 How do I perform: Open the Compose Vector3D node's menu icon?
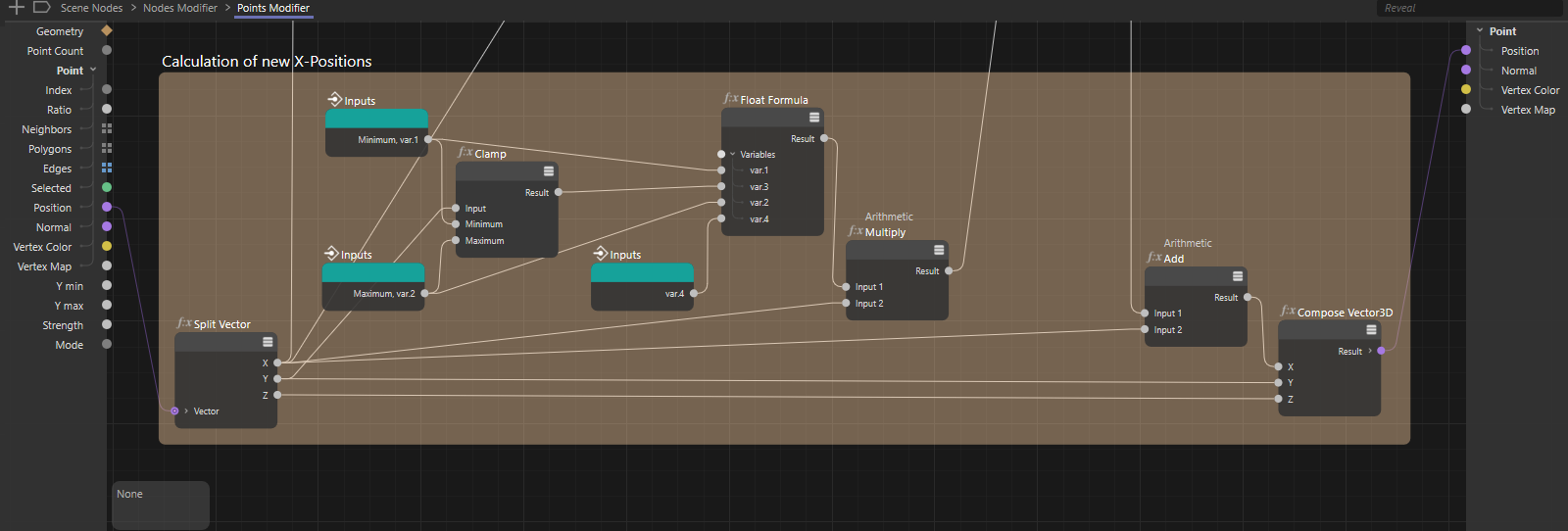point(1371,330)
